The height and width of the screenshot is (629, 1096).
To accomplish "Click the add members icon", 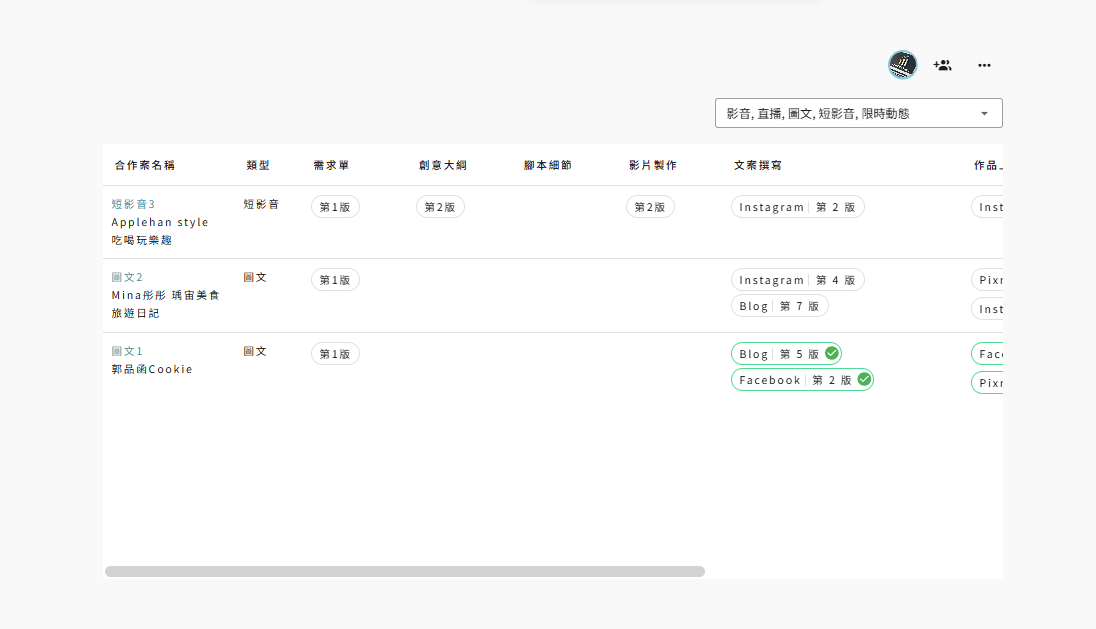I will coord(942,65).
